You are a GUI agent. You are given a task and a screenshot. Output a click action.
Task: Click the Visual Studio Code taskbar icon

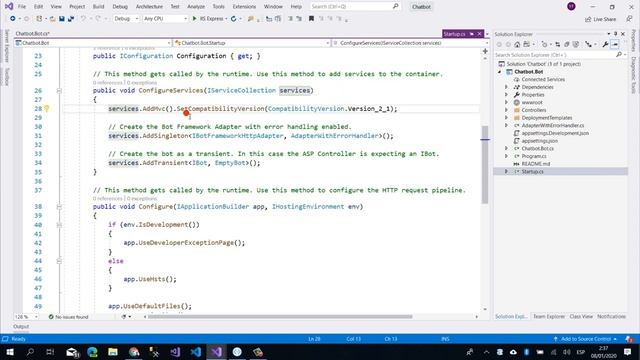pos(196,352)
